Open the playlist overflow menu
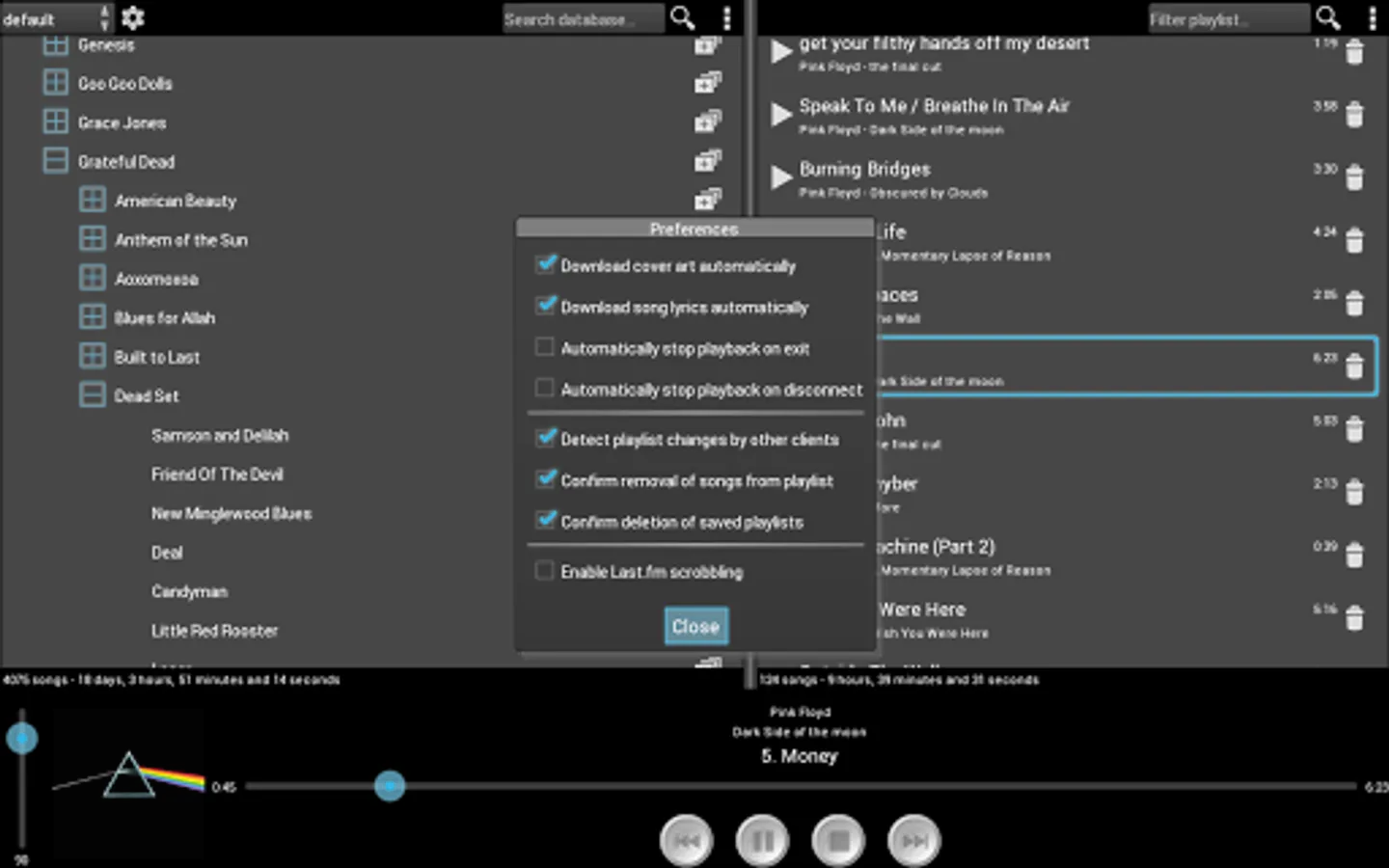Screen dimensions: 1389x868 1372,17
